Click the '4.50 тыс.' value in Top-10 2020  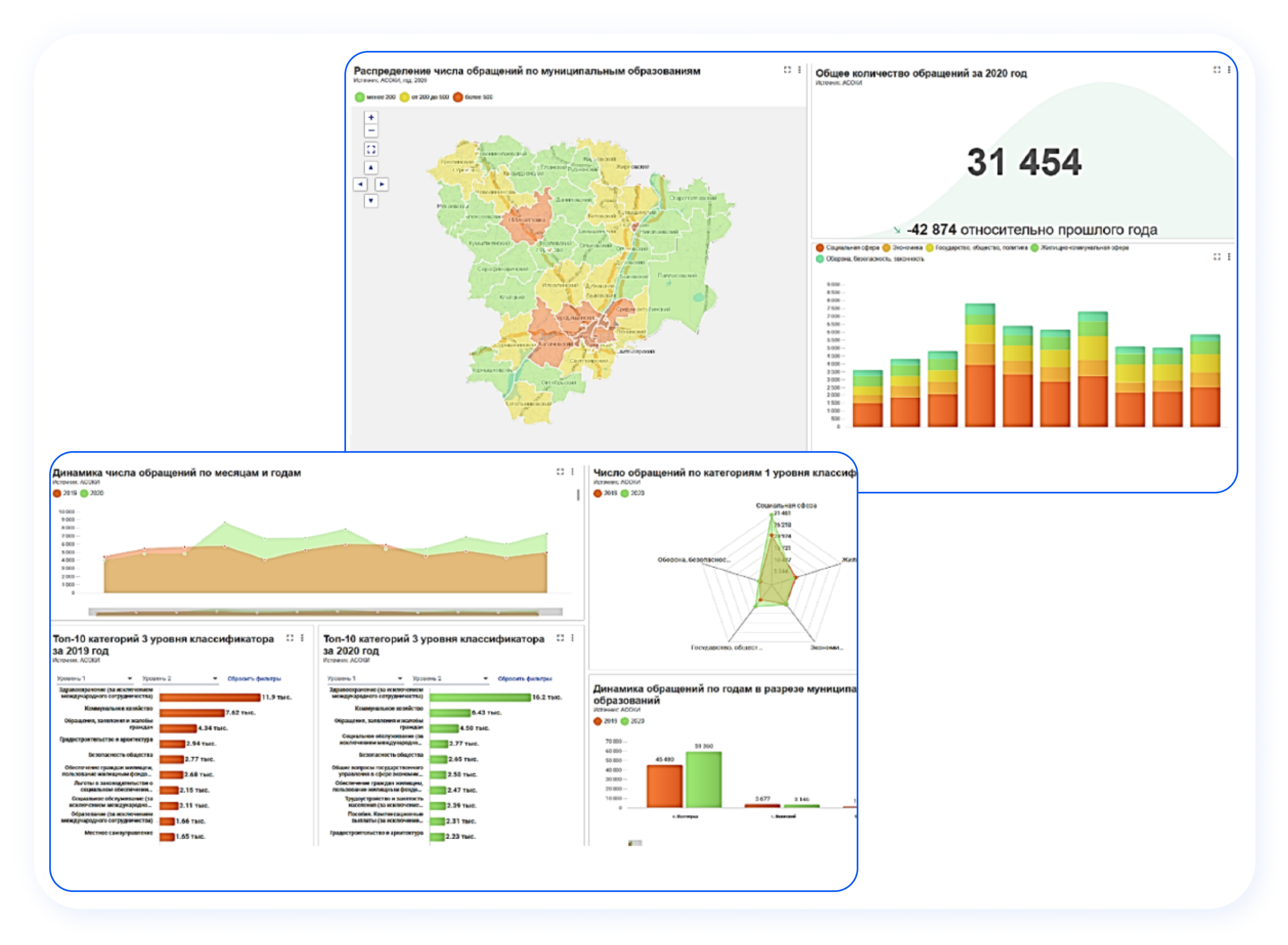pyautogui.click(x=475, y=728)
